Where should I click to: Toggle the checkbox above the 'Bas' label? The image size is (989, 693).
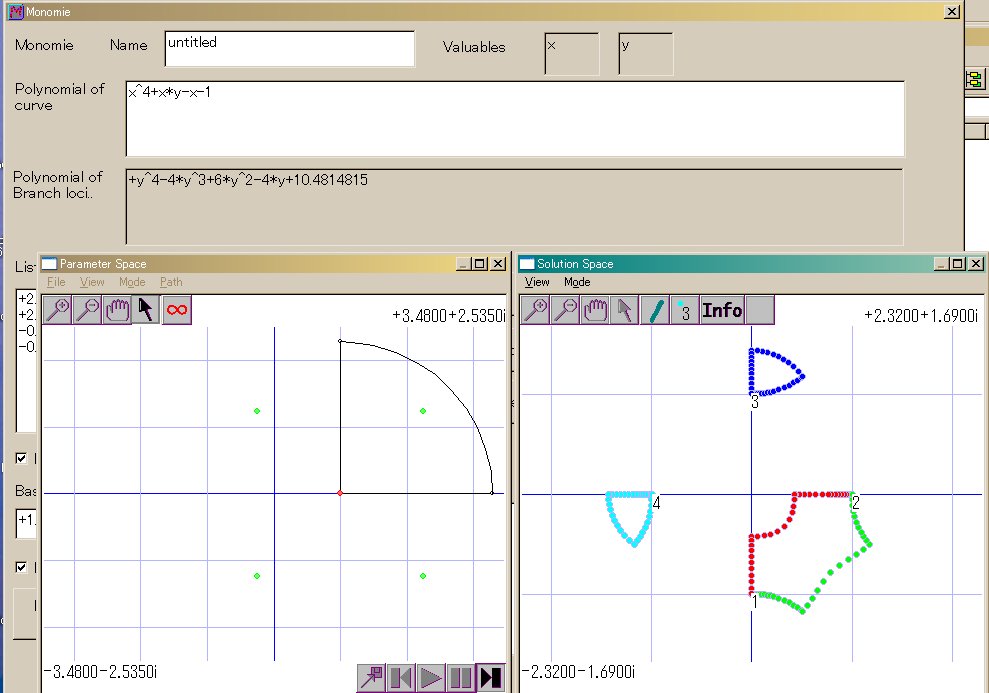21,458
